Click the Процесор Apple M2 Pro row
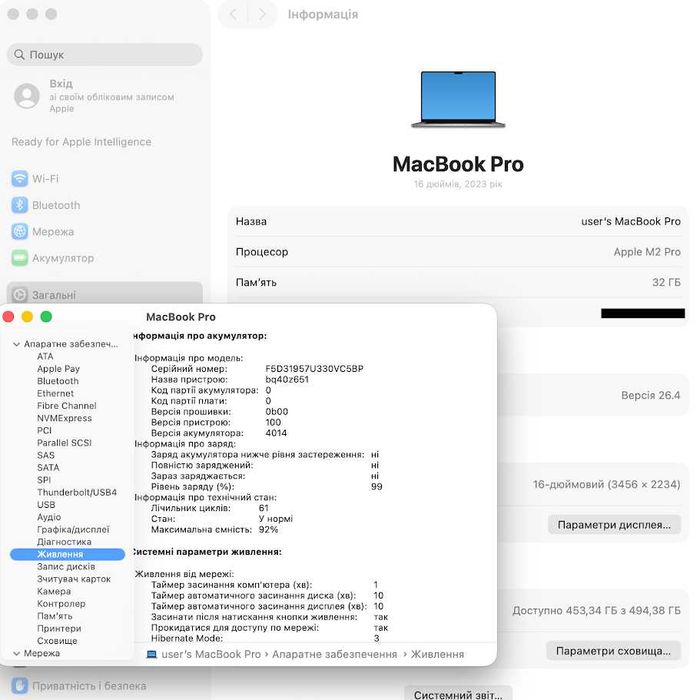The height and width of the screenshot is (700, 700). pos(458,252)
